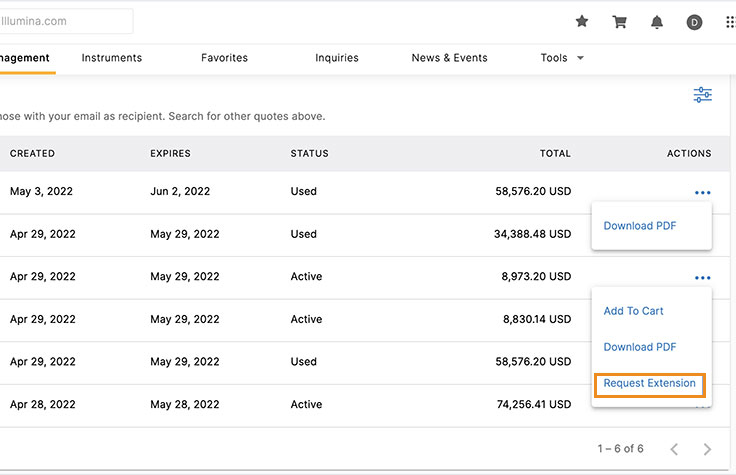This screenshot has width=736, height=475.
Task: Open the notifications bell
Action: (657, 22)
